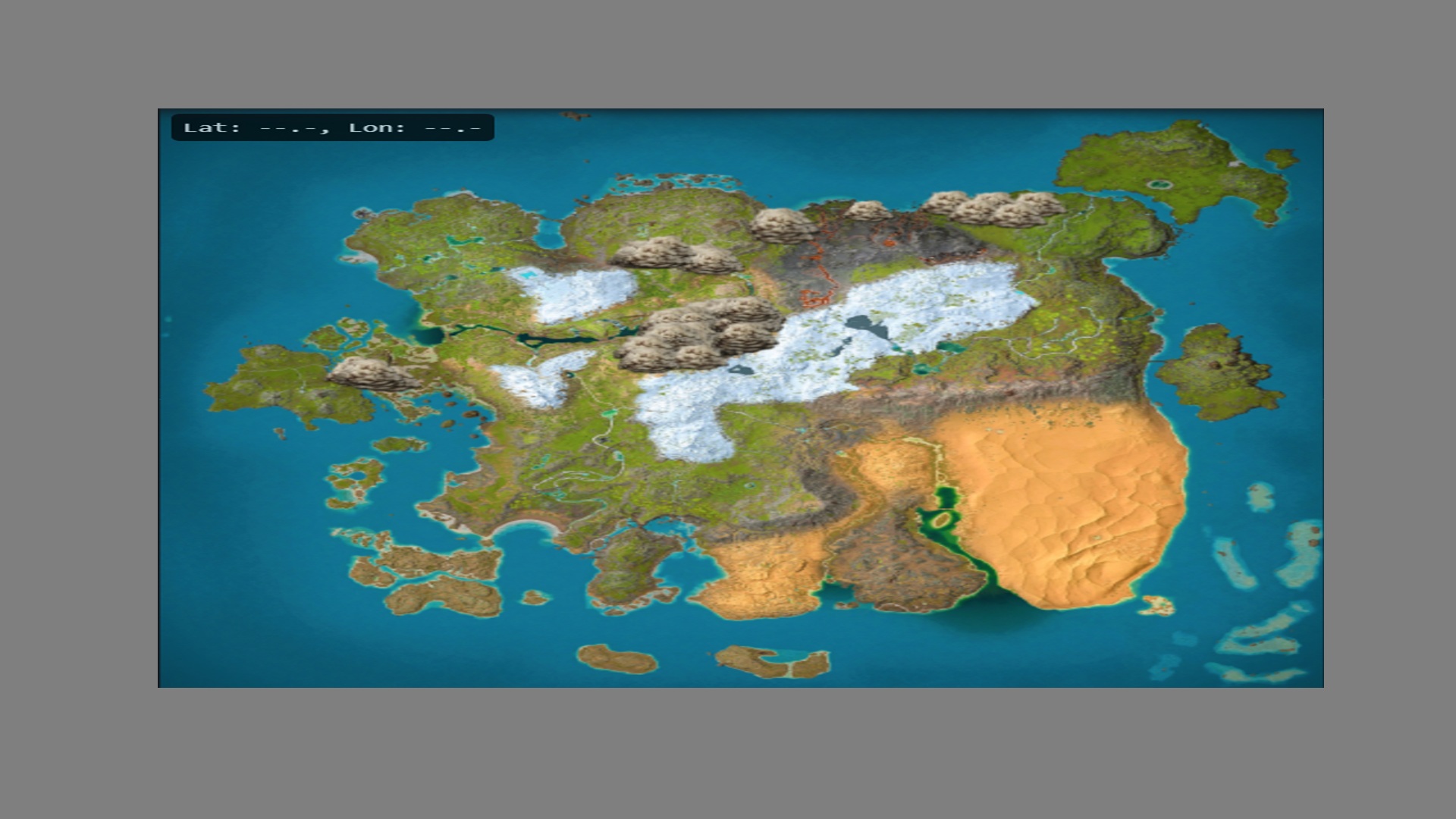Click the Lat/Lon coordinate readout box
The image size is (1456, 819).
[332, 127]
